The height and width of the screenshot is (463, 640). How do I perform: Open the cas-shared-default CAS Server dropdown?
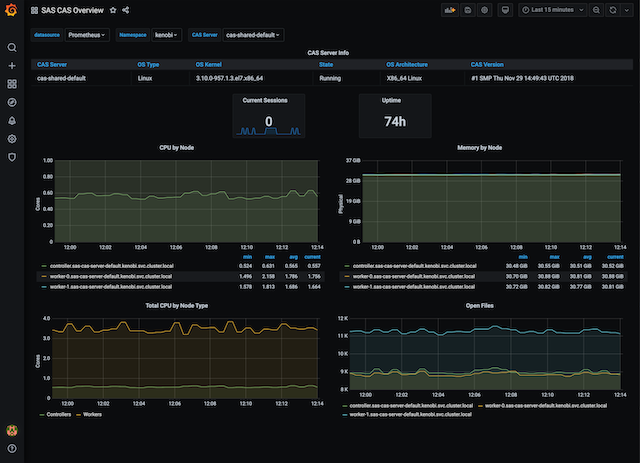(x=253, y=35)
